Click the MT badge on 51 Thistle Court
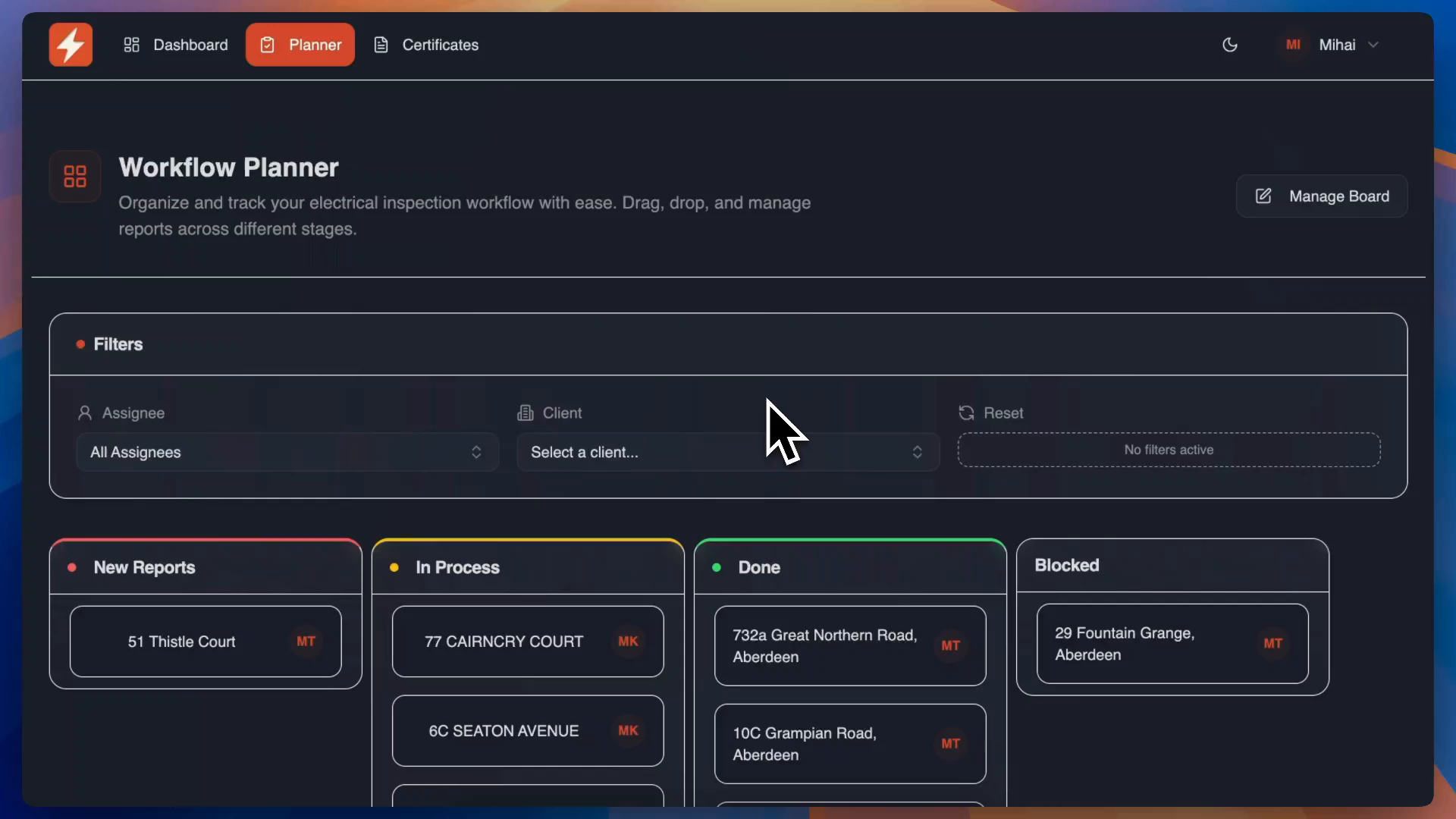 (x=306, y=642)
